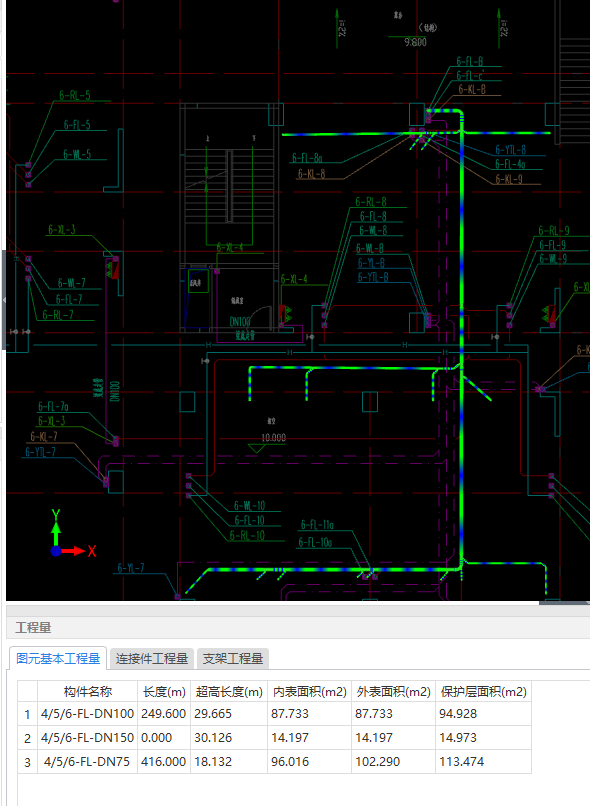Click the 6-RL-7 pipe label

(58, 315)
